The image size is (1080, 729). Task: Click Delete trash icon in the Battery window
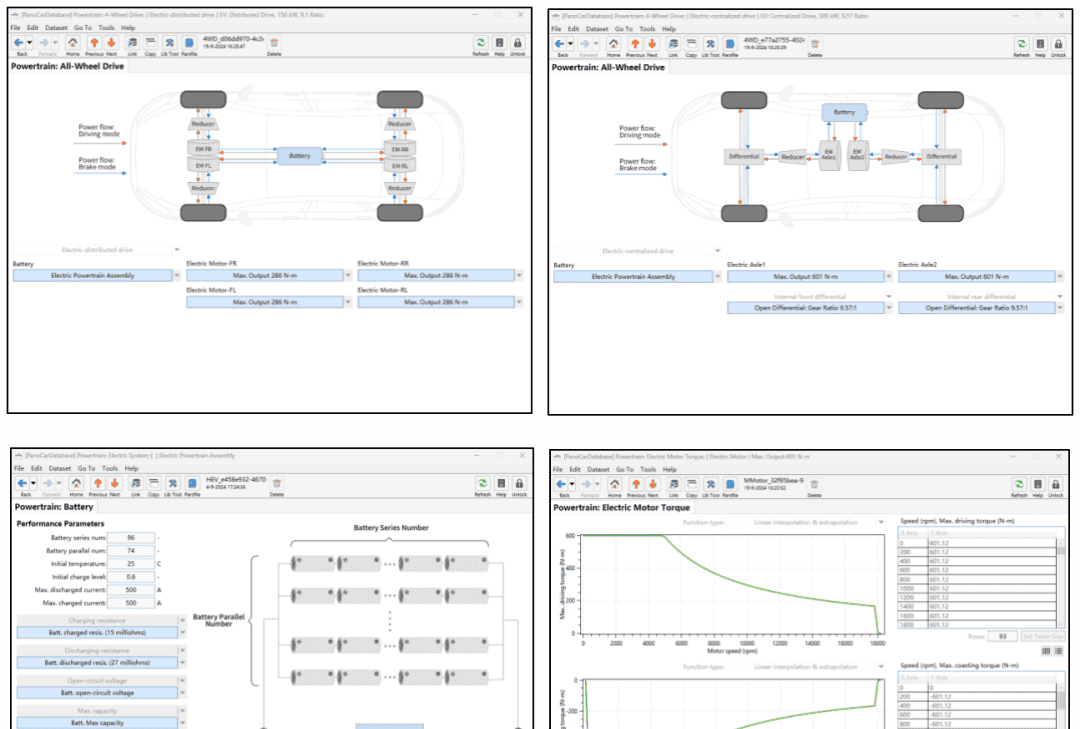click(276, 482)
